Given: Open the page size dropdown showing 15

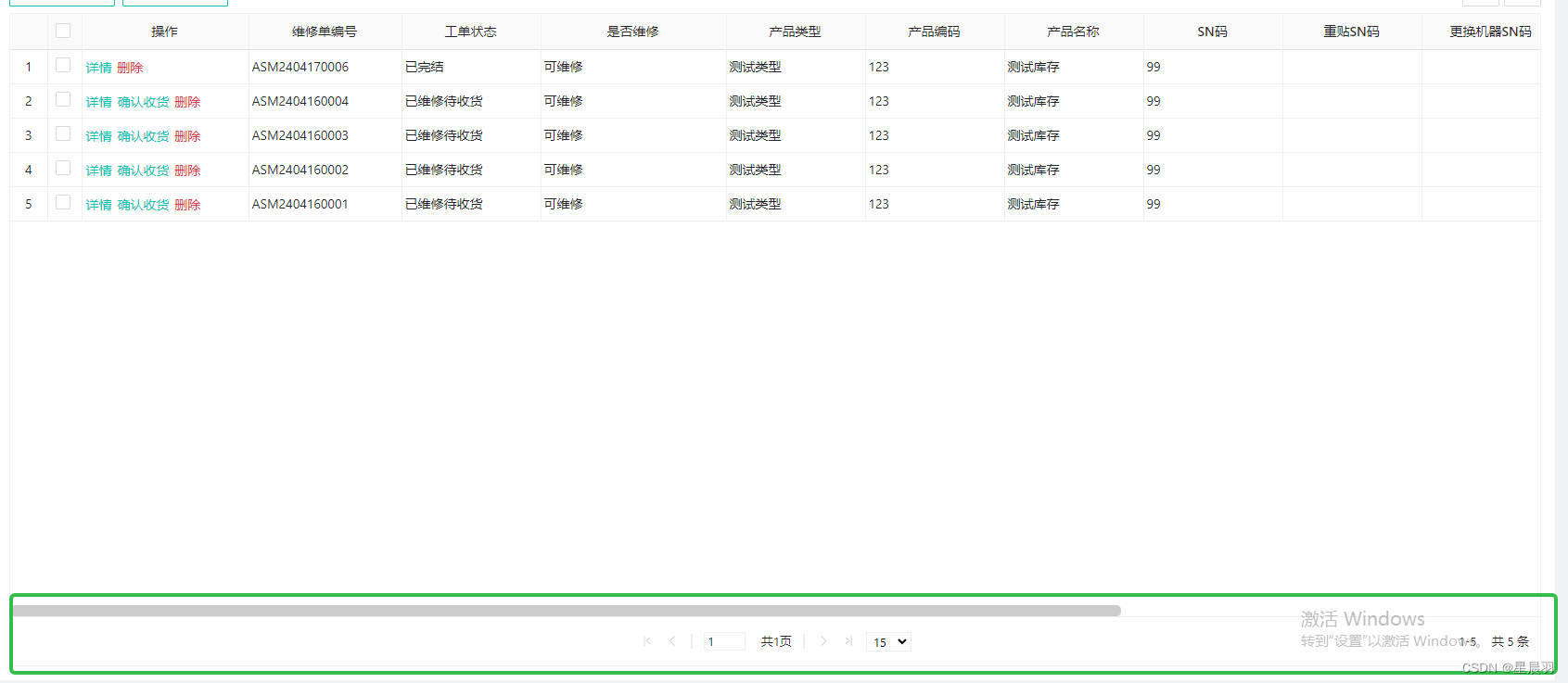Looking at the screenshot, I should 888,641.
